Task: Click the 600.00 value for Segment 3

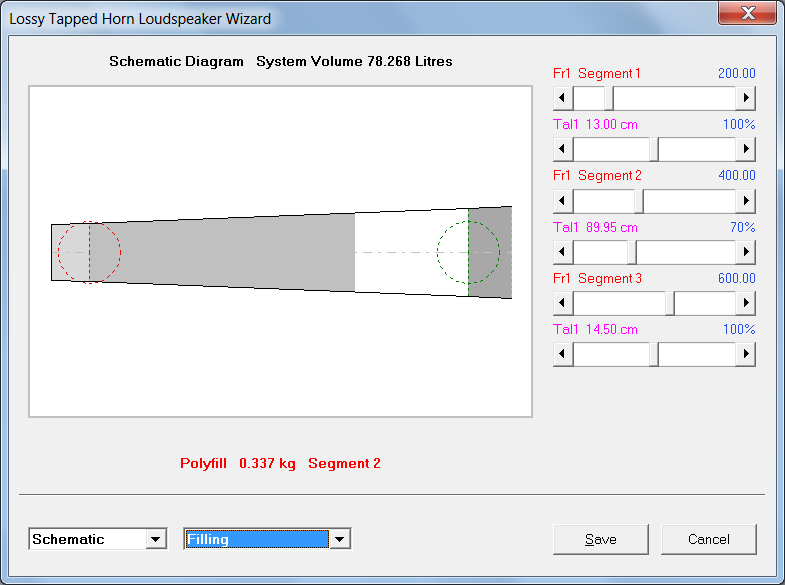Action: (x=736, y=278)
